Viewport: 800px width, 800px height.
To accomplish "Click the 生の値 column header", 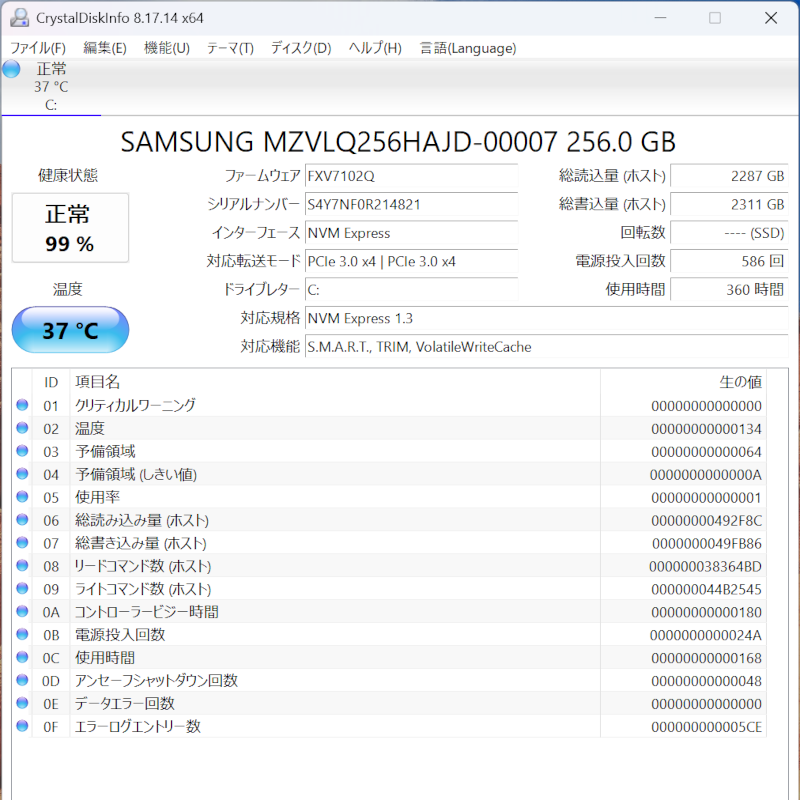I will [683, 382].
